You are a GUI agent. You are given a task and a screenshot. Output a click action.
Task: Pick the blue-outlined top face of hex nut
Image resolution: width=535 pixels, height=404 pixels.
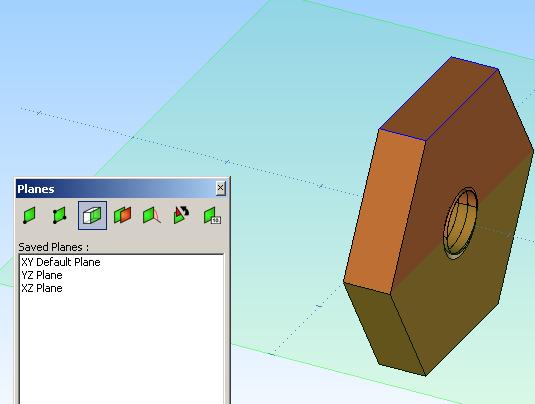pos(438,99)
